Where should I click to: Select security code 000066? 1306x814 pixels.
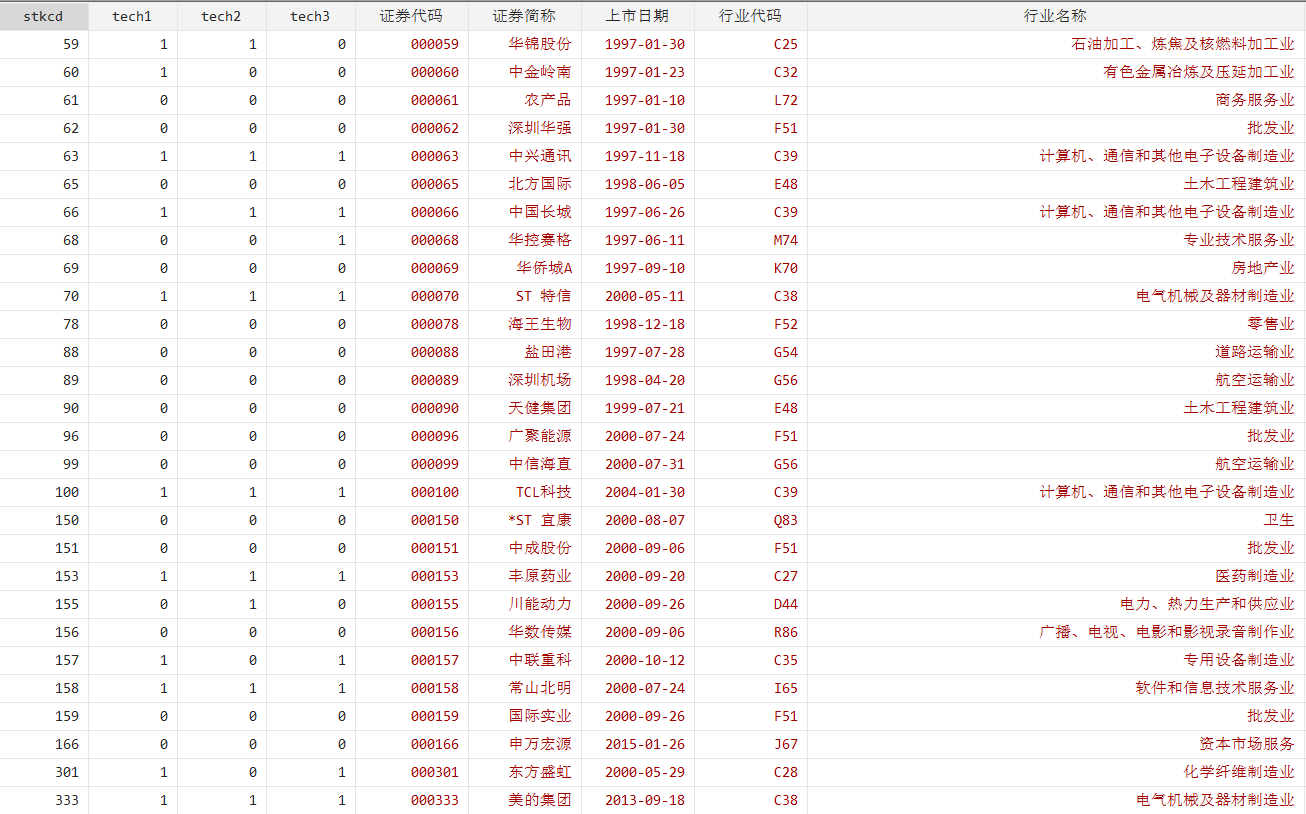(x=435, y=212)
